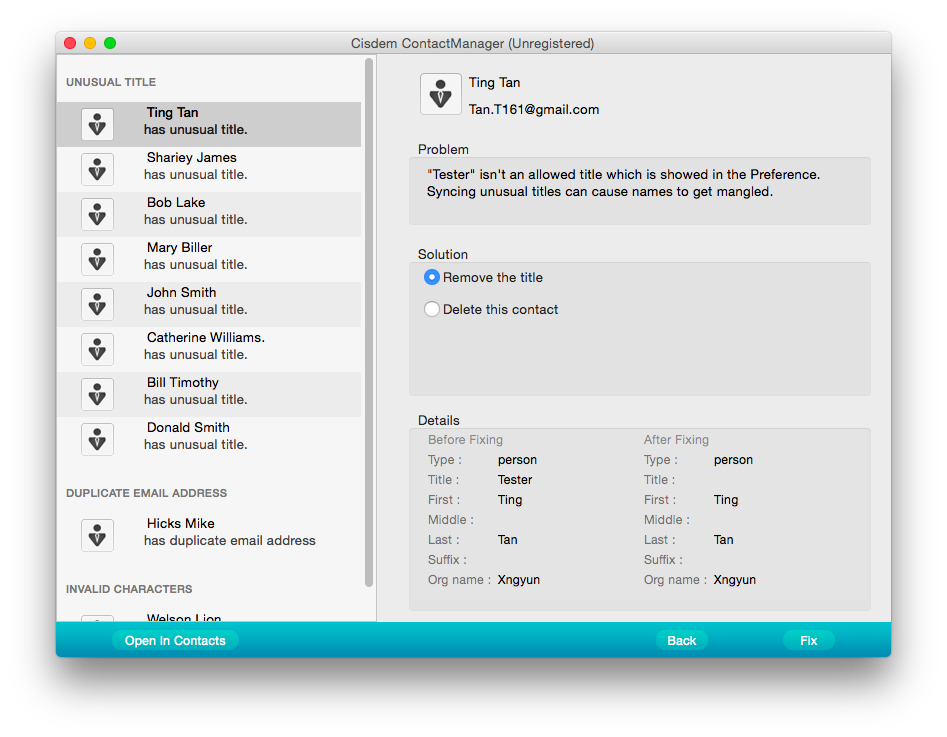Click the contact list vertical scrollbar
Viewport: 947px width, 737px height.
[x=369, y=322]
